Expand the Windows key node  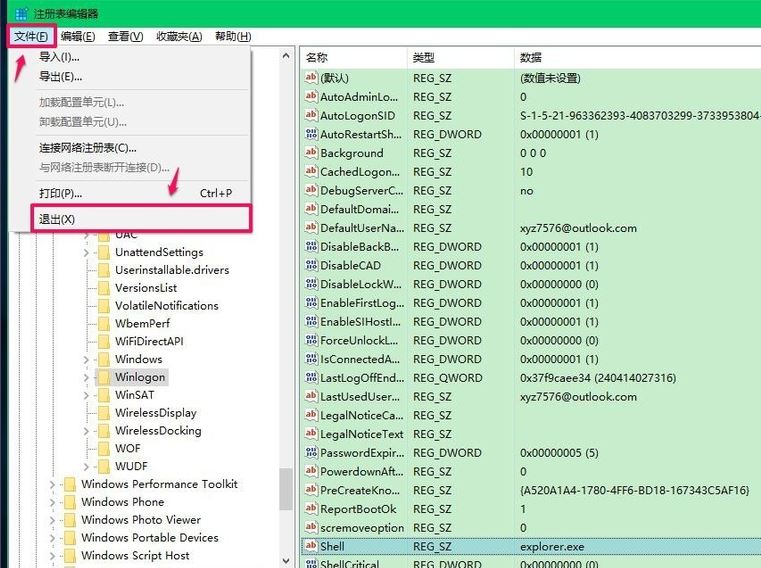click(86, 360)
